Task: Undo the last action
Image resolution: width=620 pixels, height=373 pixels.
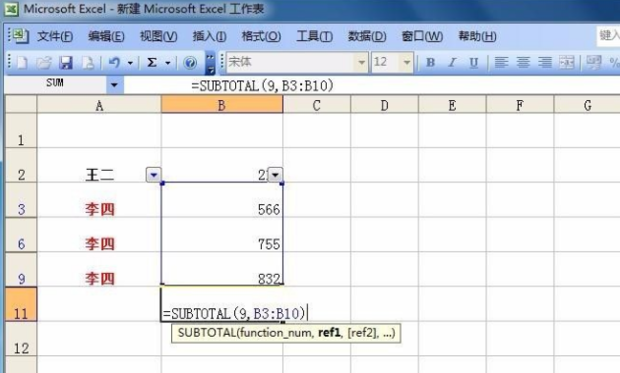Action: coord(114,62)
